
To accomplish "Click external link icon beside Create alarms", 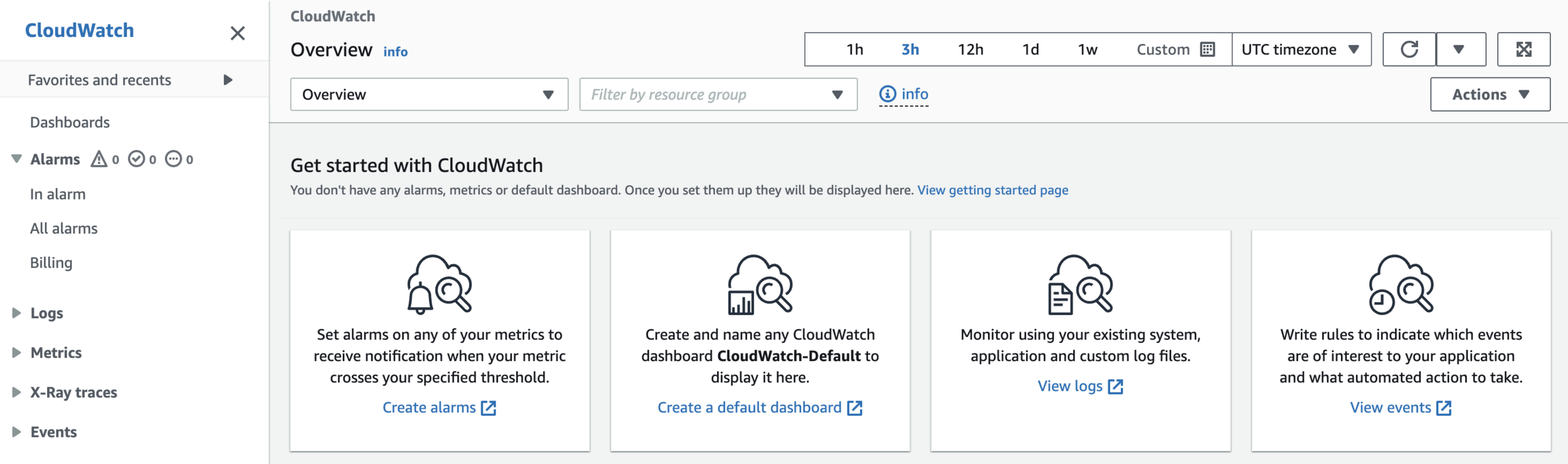I will [x=489, y=408].
